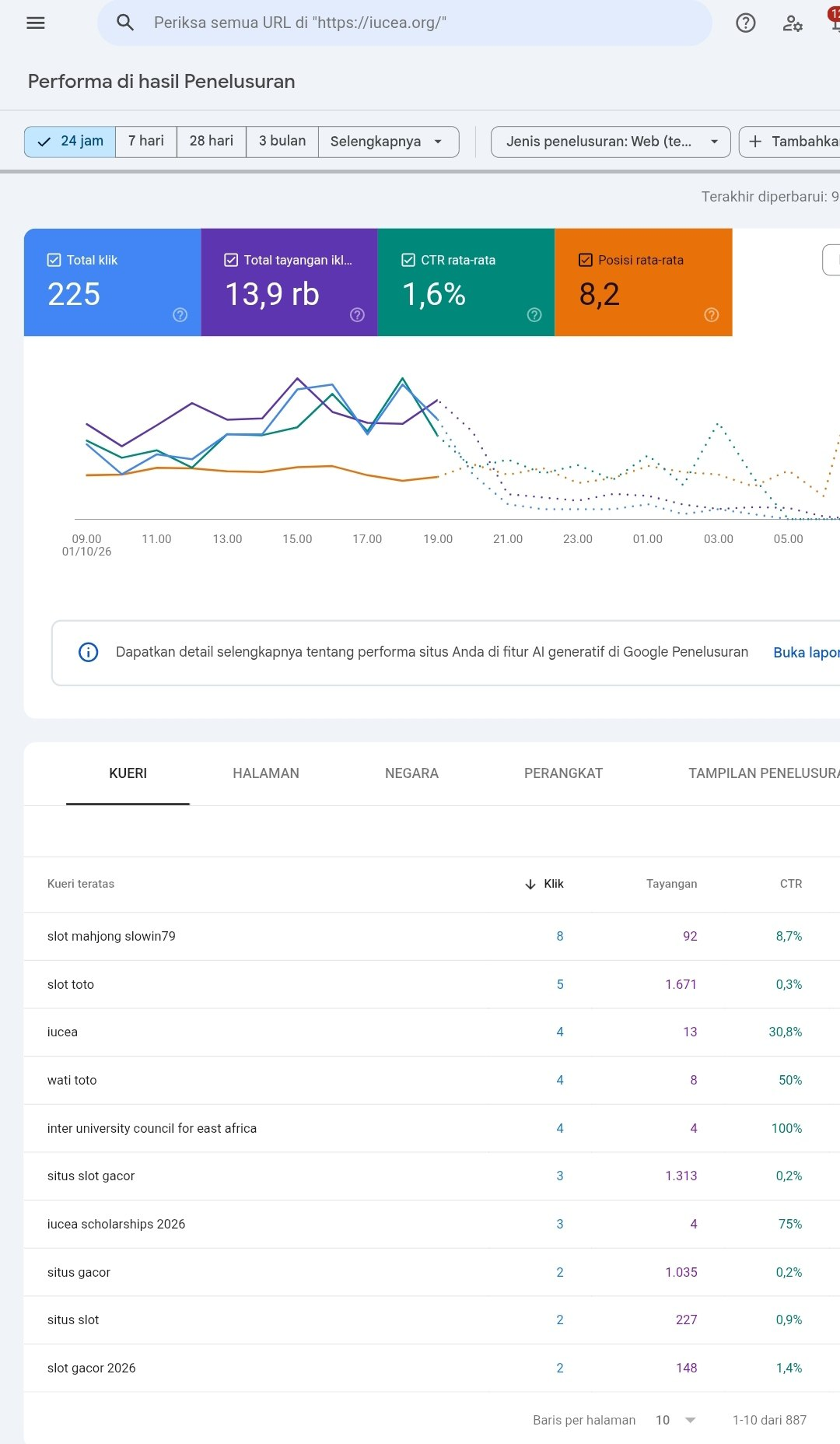
Task: Click help icon on CTR rata-rata card
Action: [534, 314]
